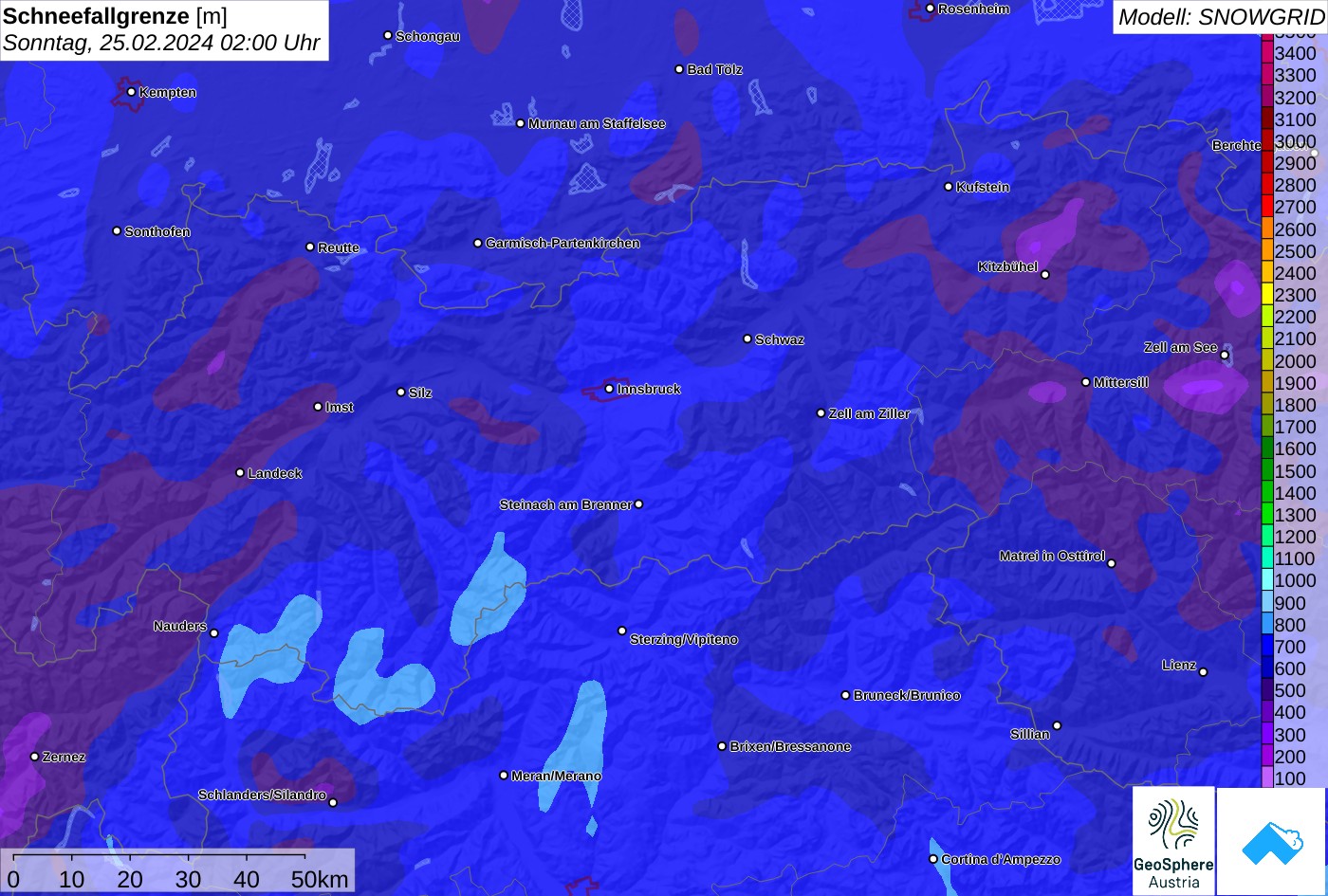
Task: Click the Schongau marker dot
Action: 387,35
